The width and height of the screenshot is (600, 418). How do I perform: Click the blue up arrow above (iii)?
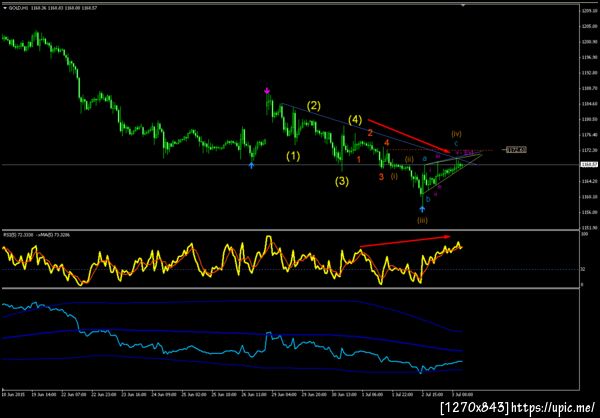[422, 209]
